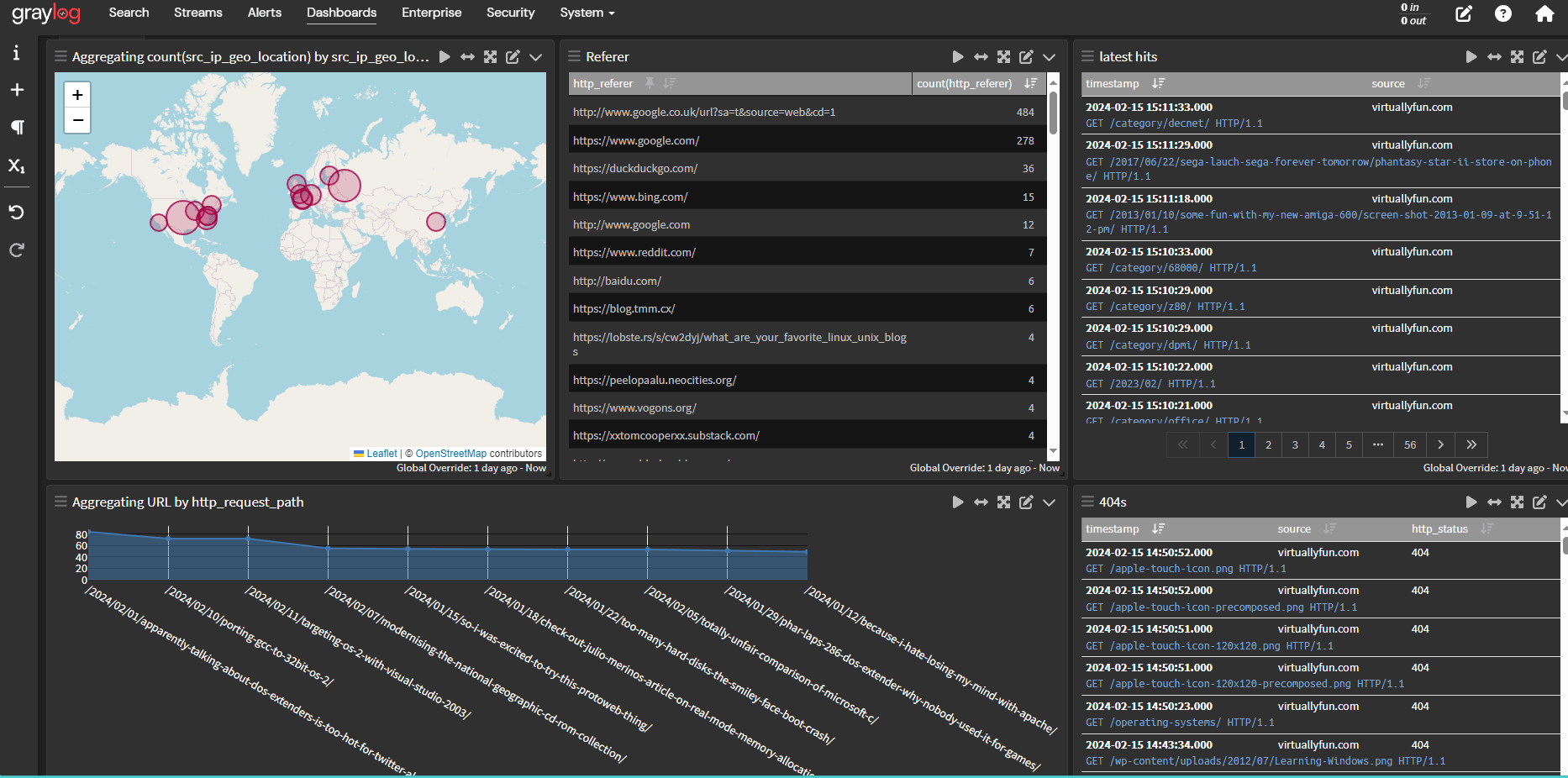Open the help question mark icon
The image size is (1568, 778).
tap(1503, 13)
